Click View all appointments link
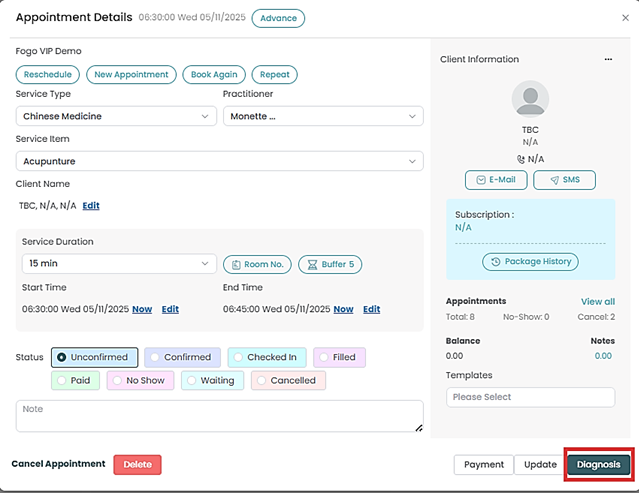 597,301
